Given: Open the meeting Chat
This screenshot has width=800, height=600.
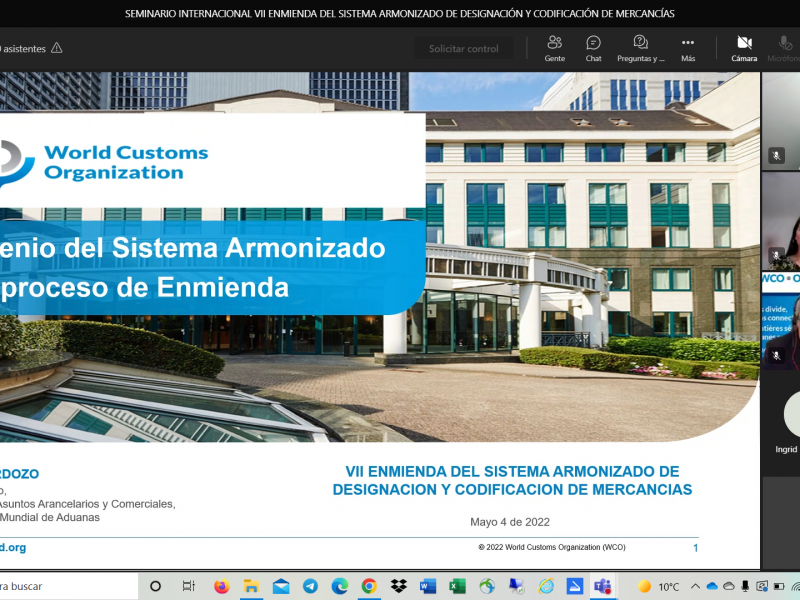Looking at the screenshot, I should point(593,48).
